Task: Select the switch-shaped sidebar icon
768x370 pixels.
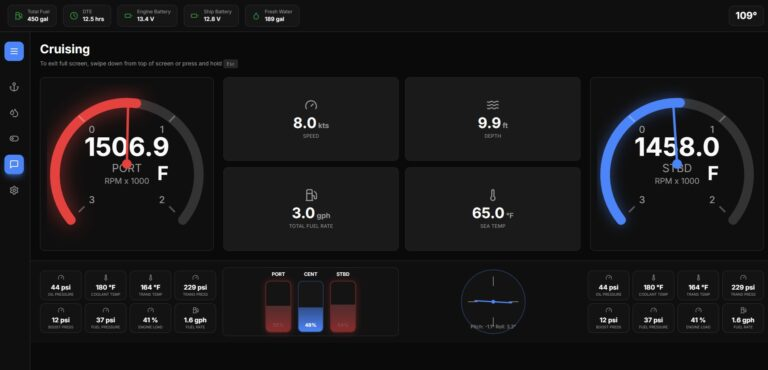Action: pos(14,139)
